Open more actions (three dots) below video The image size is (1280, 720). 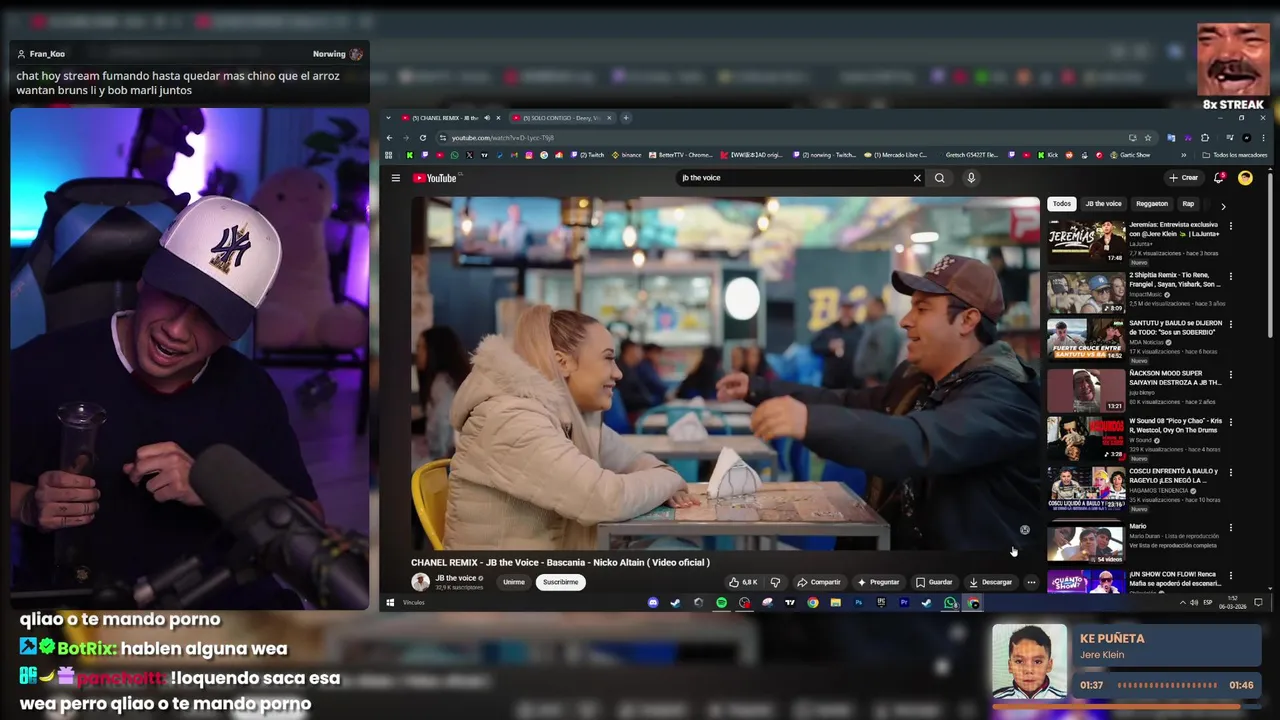[x=1031, y=582]
